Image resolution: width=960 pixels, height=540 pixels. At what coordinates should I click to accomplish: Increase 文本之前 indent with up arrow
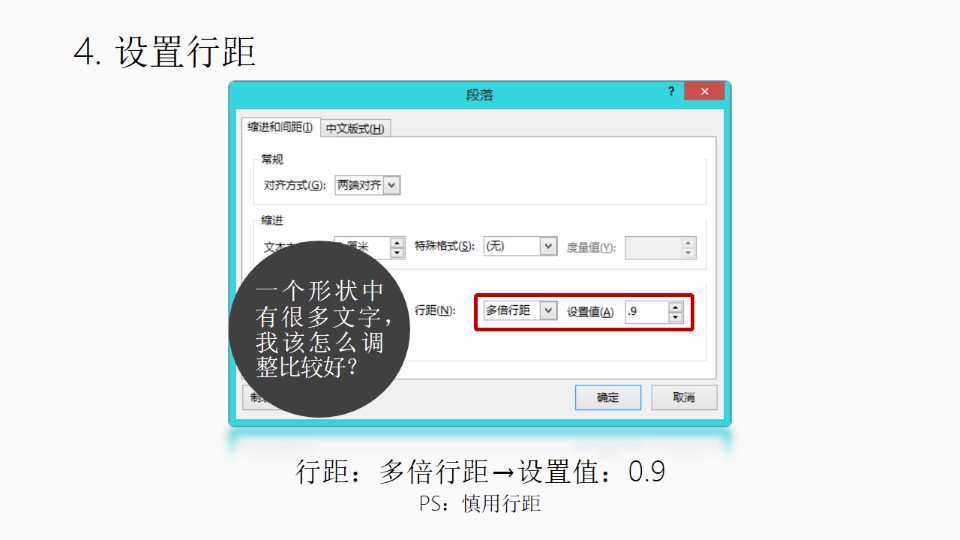[x=397, y=242]
